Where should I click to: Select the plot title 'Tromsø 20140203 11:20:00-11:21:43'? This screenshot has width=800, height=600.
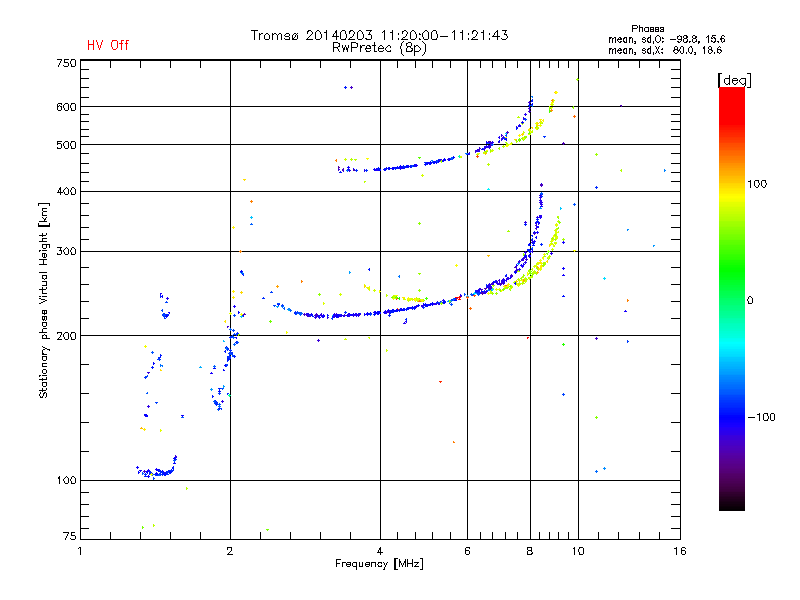pyautogui.click(x=379, y=35)
